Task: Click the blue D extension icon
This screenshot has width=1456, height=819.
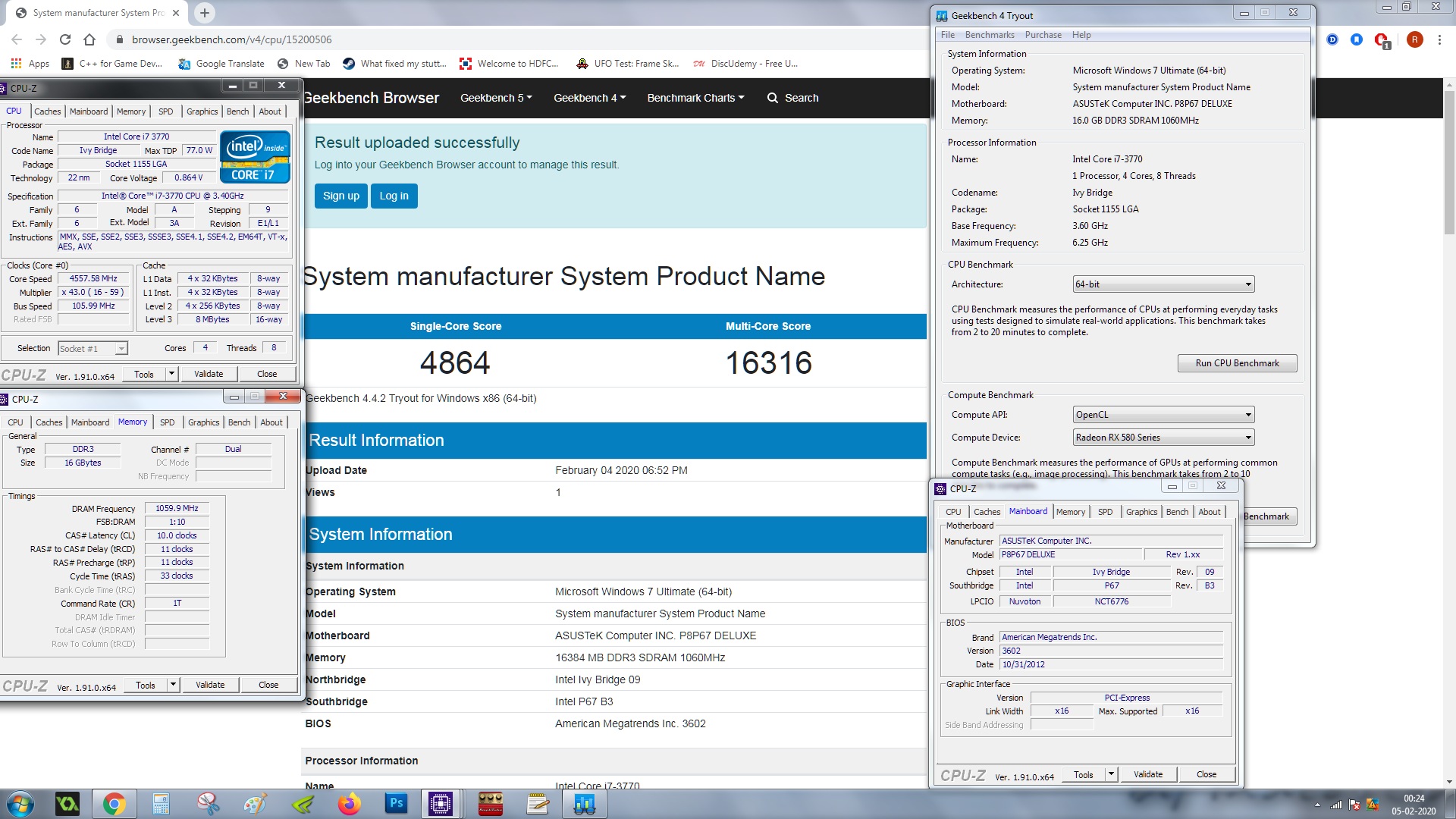Action: (x=1332, y=39)
